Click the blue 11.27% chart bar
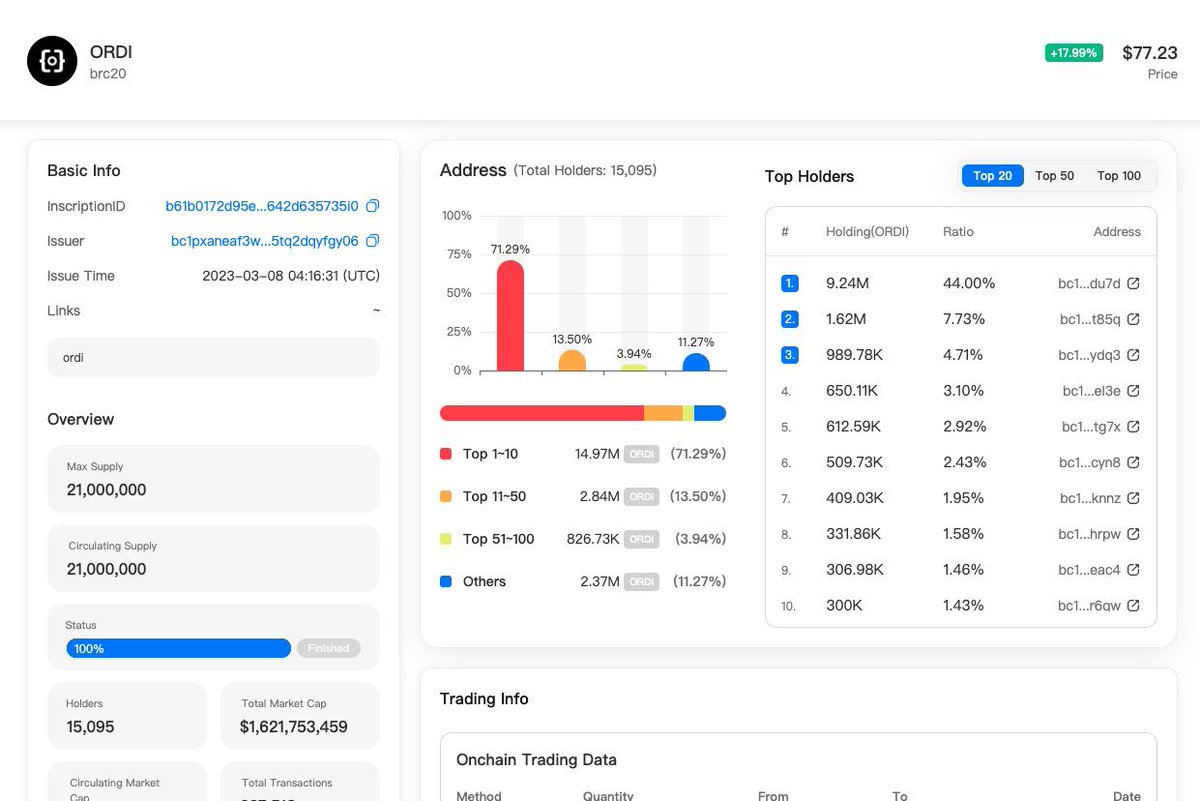 coord(696,362)
